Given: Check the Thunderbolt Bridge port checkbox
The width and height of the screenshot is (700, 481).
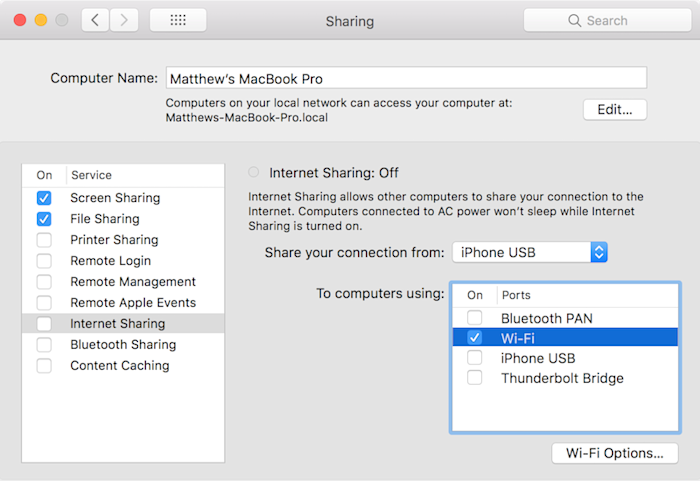Looking at the screenshot, I should [475, 378].
